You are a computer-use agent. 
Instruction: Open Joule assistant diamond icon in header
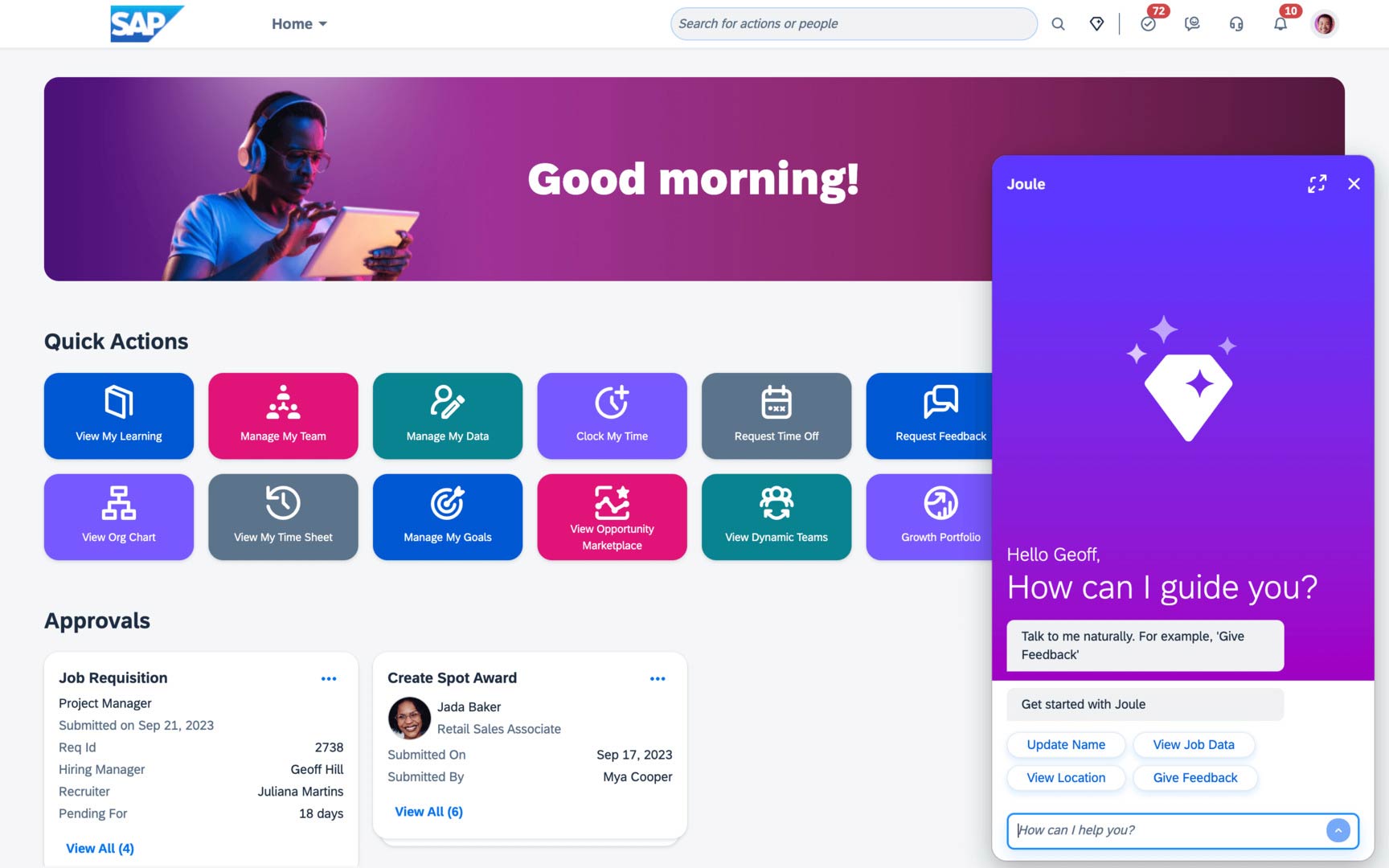click(x=1096, y=24)
